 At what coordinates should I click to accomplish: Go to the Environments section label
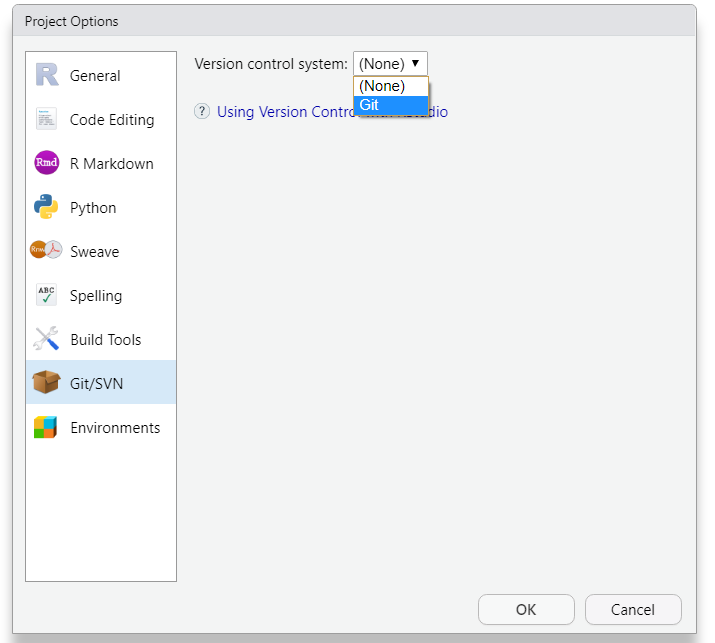(115, 428)
